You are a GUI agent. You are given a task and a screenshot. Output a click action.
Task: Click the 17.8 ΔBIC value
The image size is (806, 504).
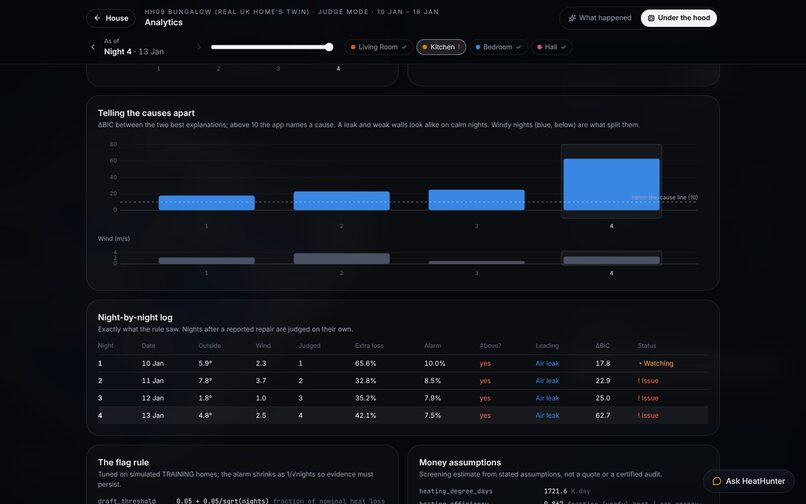[603, 363]
